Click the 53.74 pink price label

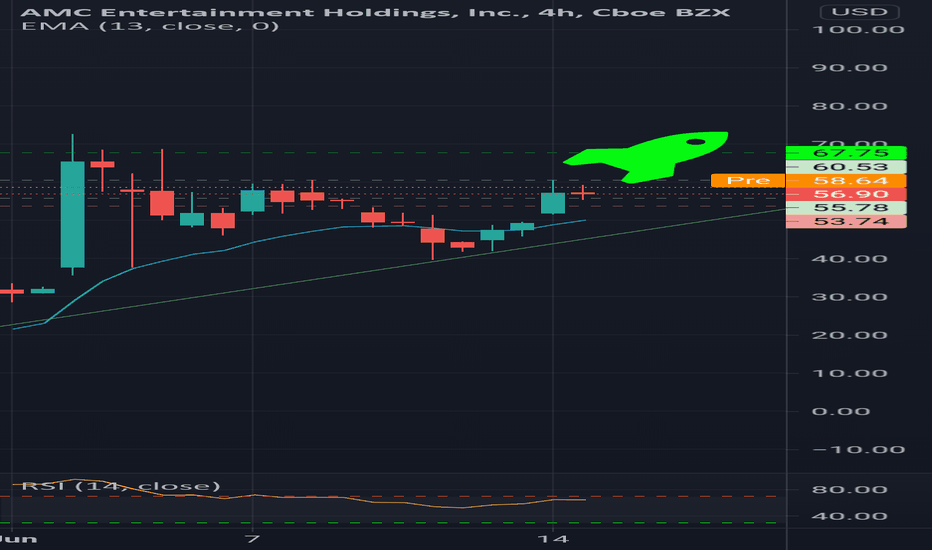pos(846,222)
